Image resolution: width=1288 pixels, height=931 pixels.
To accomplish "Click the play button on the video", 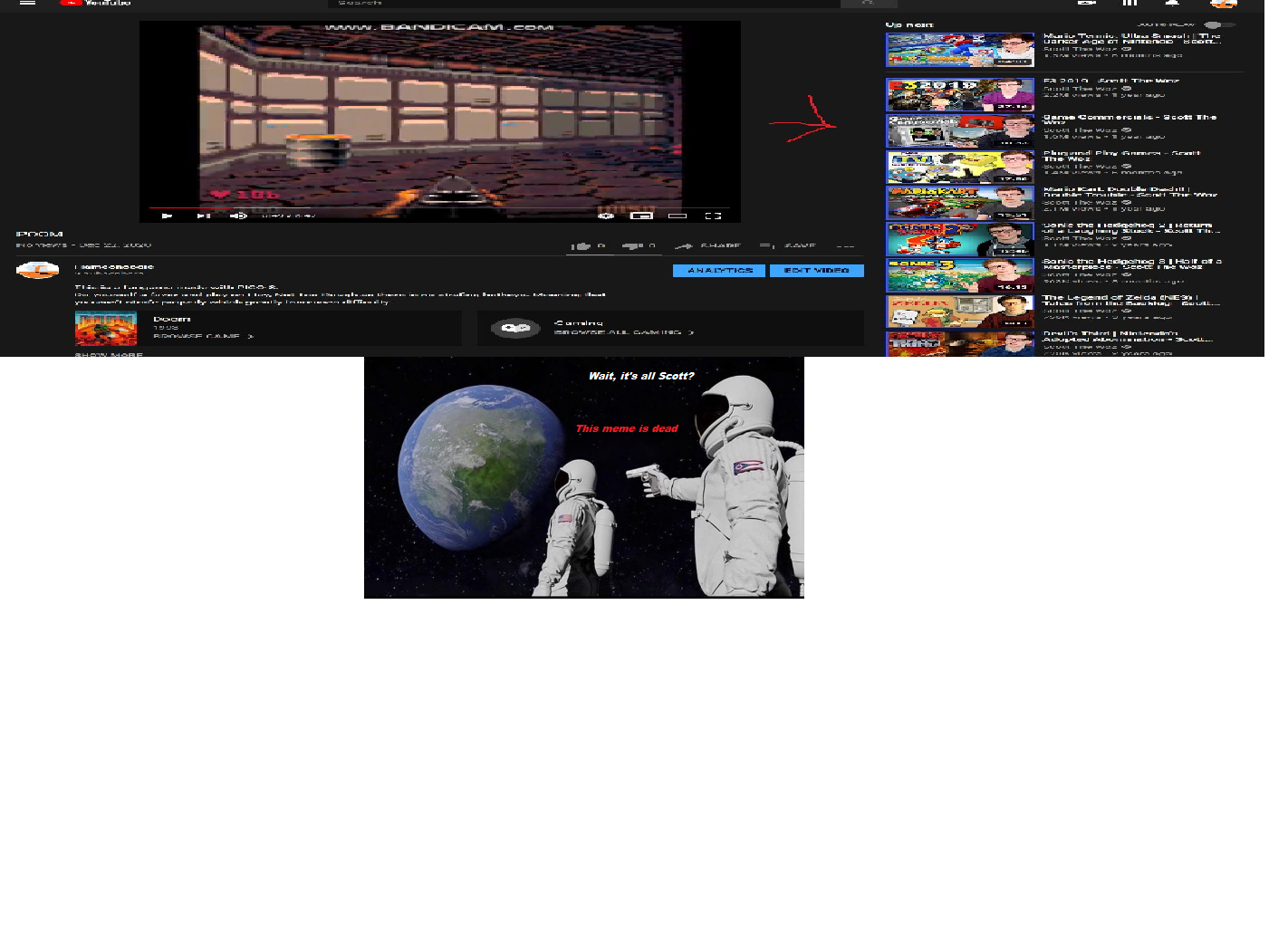I will (167, 216).
